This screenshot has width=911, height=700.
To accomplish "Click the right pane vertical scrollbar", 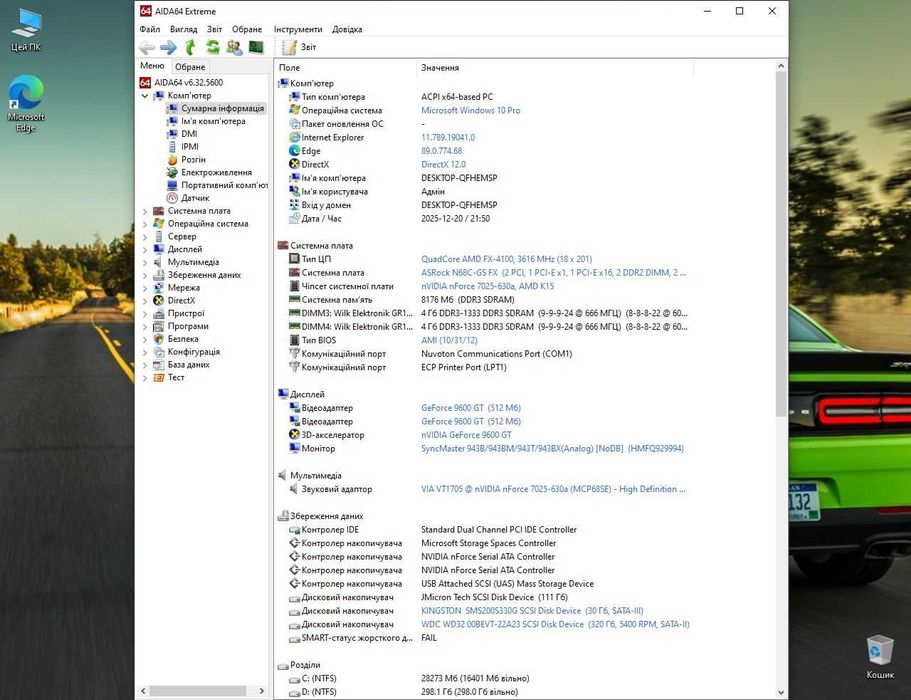I will pos(781,244).
